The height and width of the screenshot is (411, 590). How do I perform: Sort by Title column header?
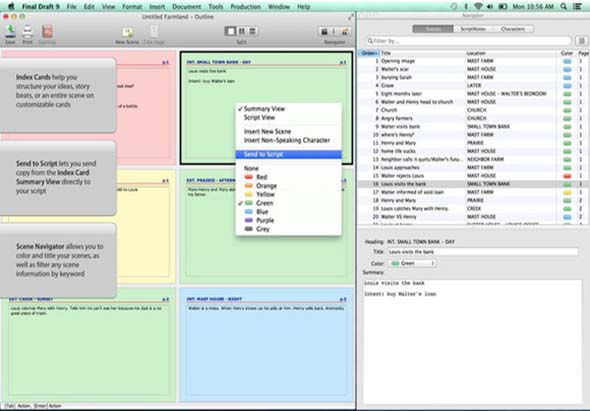pos(423,53)
